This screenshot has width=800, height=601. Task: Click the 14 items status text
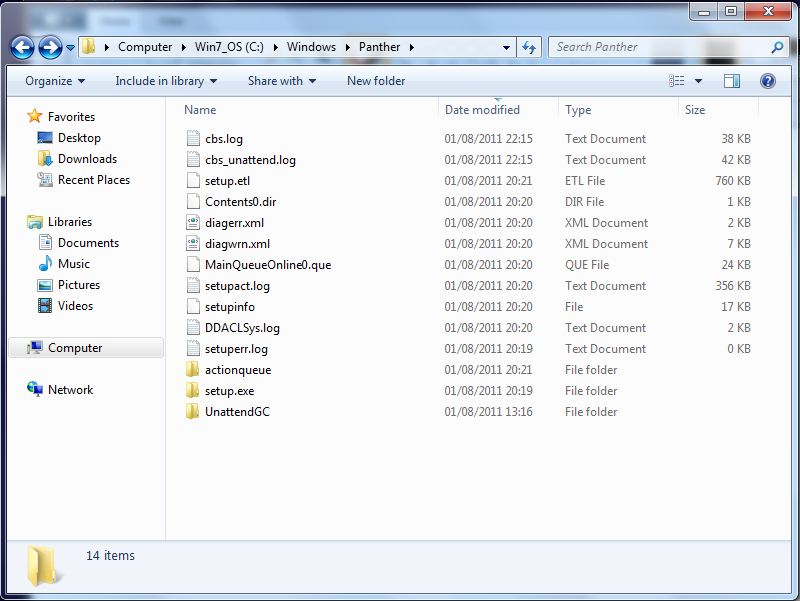pos(110,556)
